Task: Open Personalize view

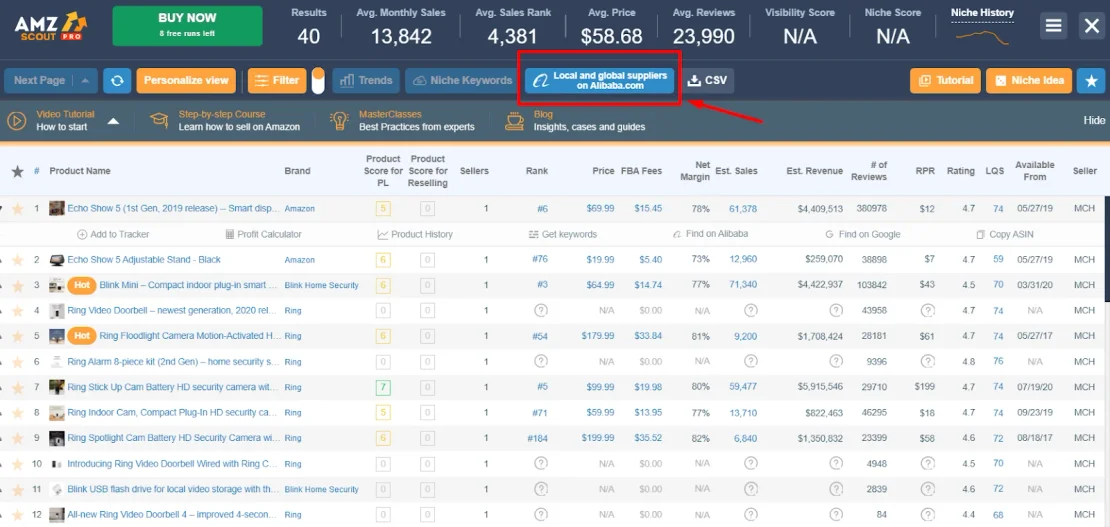Action: (186, 81)
